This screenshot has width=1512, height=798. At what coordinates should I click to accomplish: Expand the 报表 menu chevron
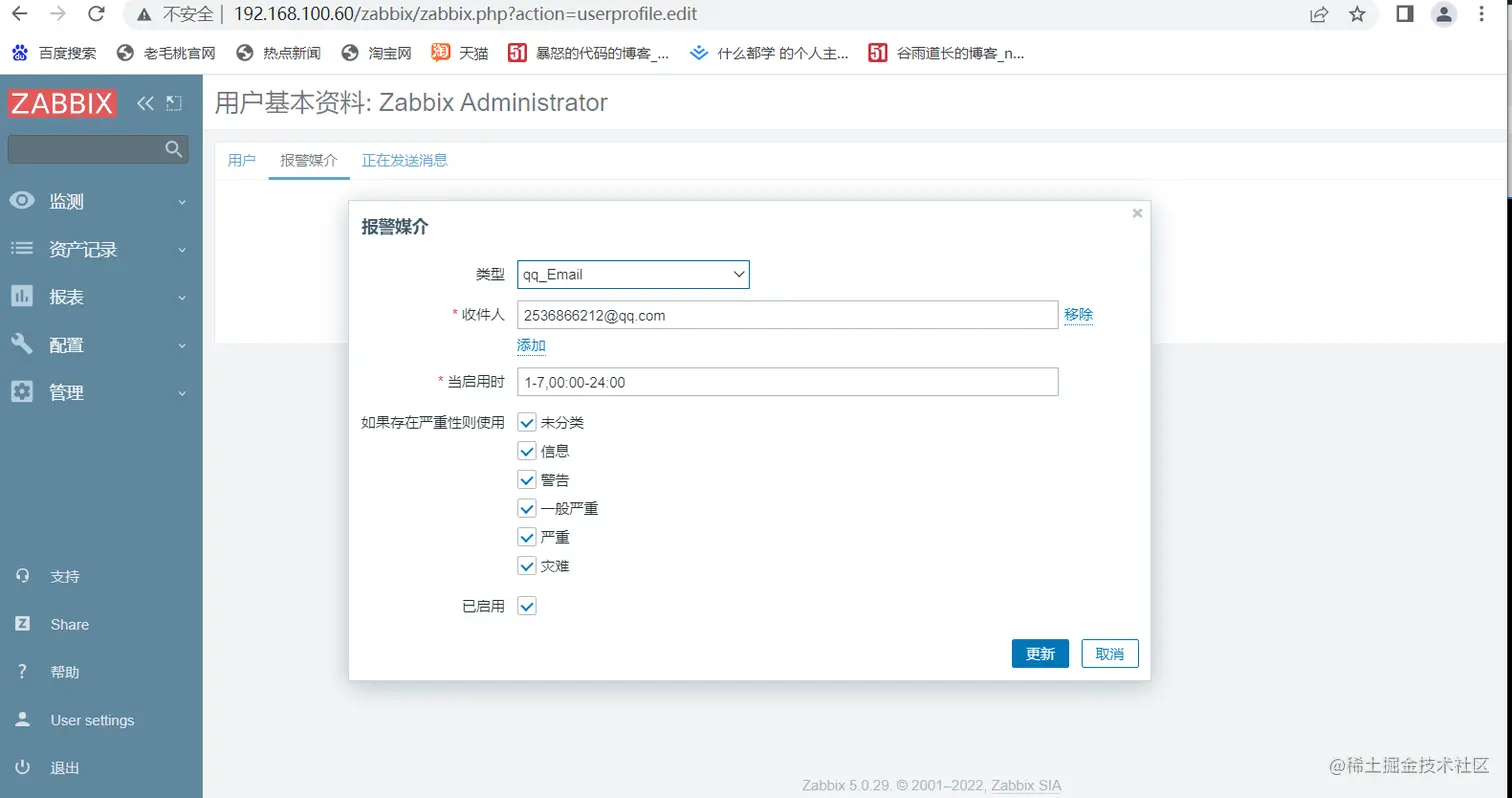click(182, 298)
